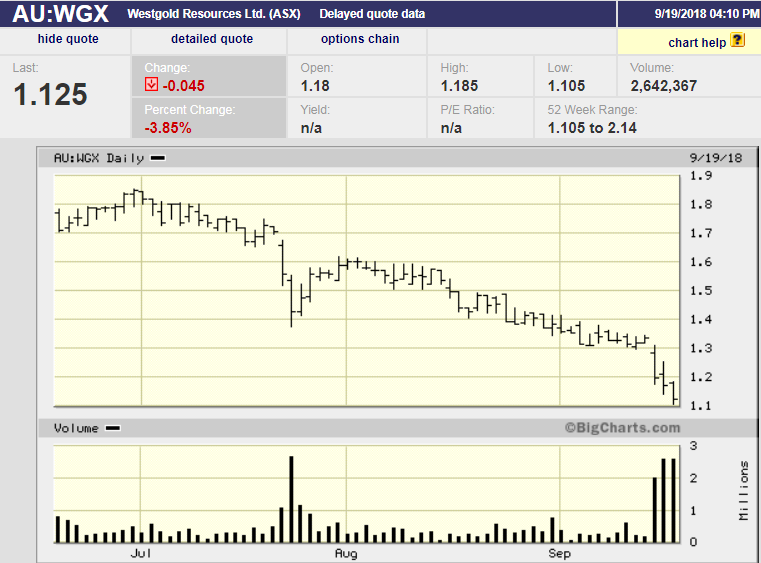Click the Sep label on the time axis

559,553
